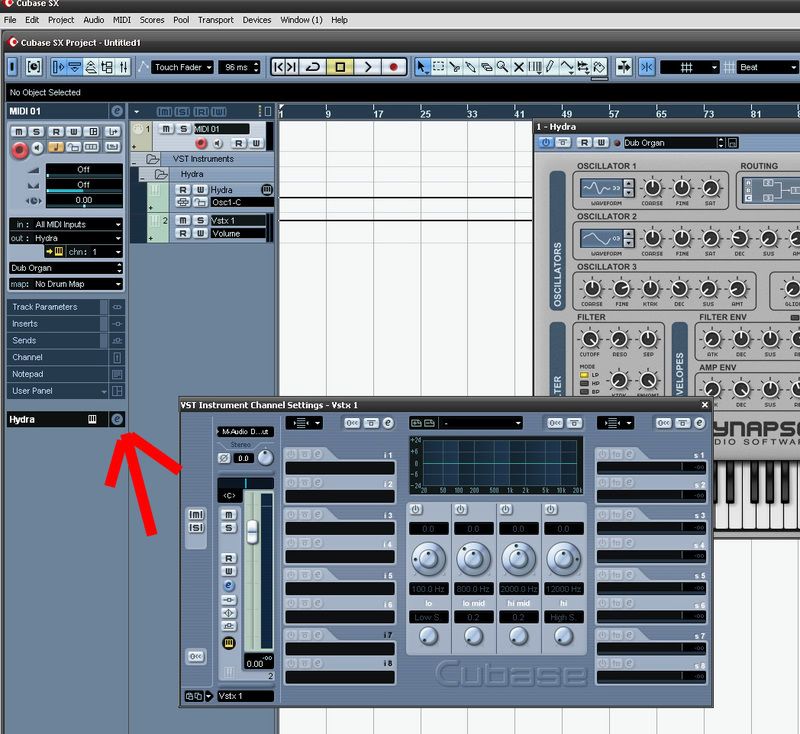
Task: Click the Oscillator 1 Coarse knob in Hydra
Action: 652,188
